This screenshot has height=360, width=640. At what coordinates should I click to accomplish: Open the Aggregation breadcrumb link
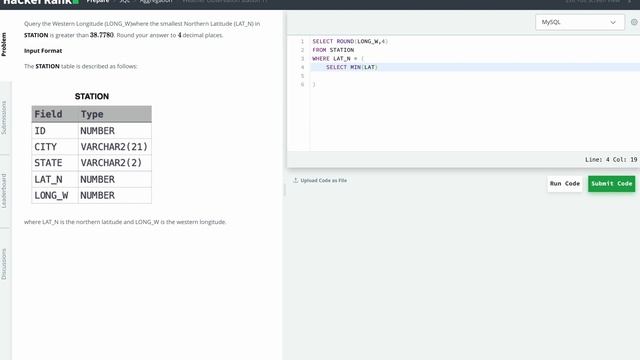(156, 2)
